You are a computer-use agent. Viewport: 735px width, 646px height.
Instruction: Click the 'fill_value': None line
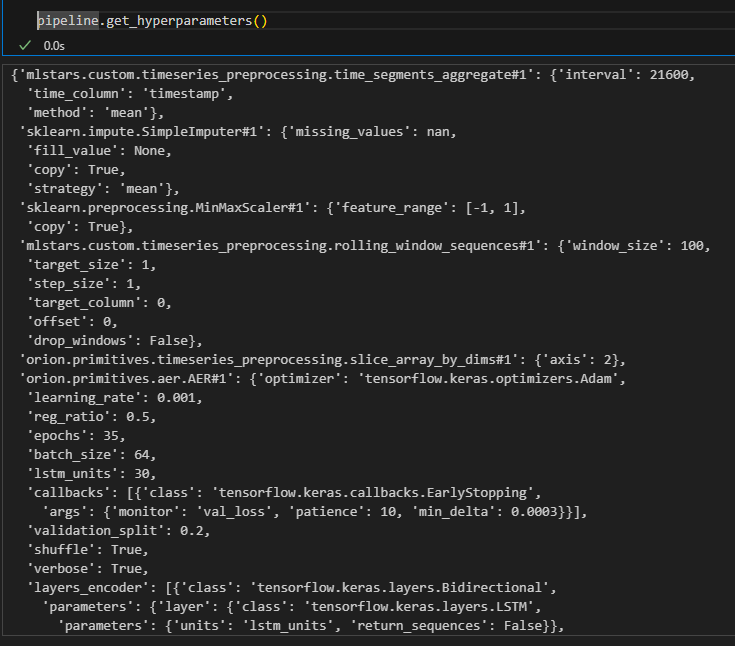(x=99, y=151)
